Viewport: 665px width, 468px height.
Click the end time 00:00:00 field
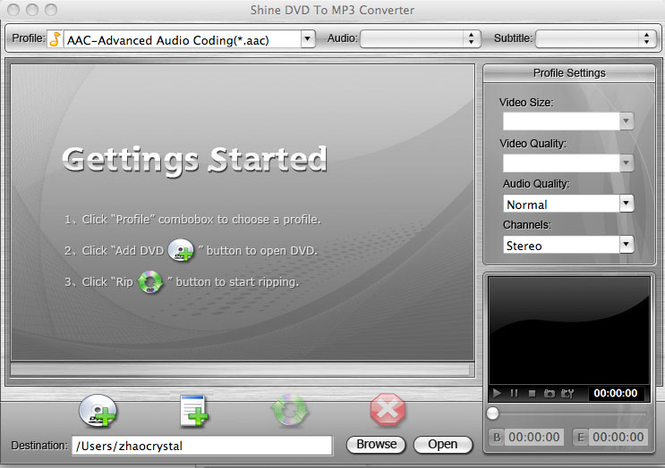point(618,437)
